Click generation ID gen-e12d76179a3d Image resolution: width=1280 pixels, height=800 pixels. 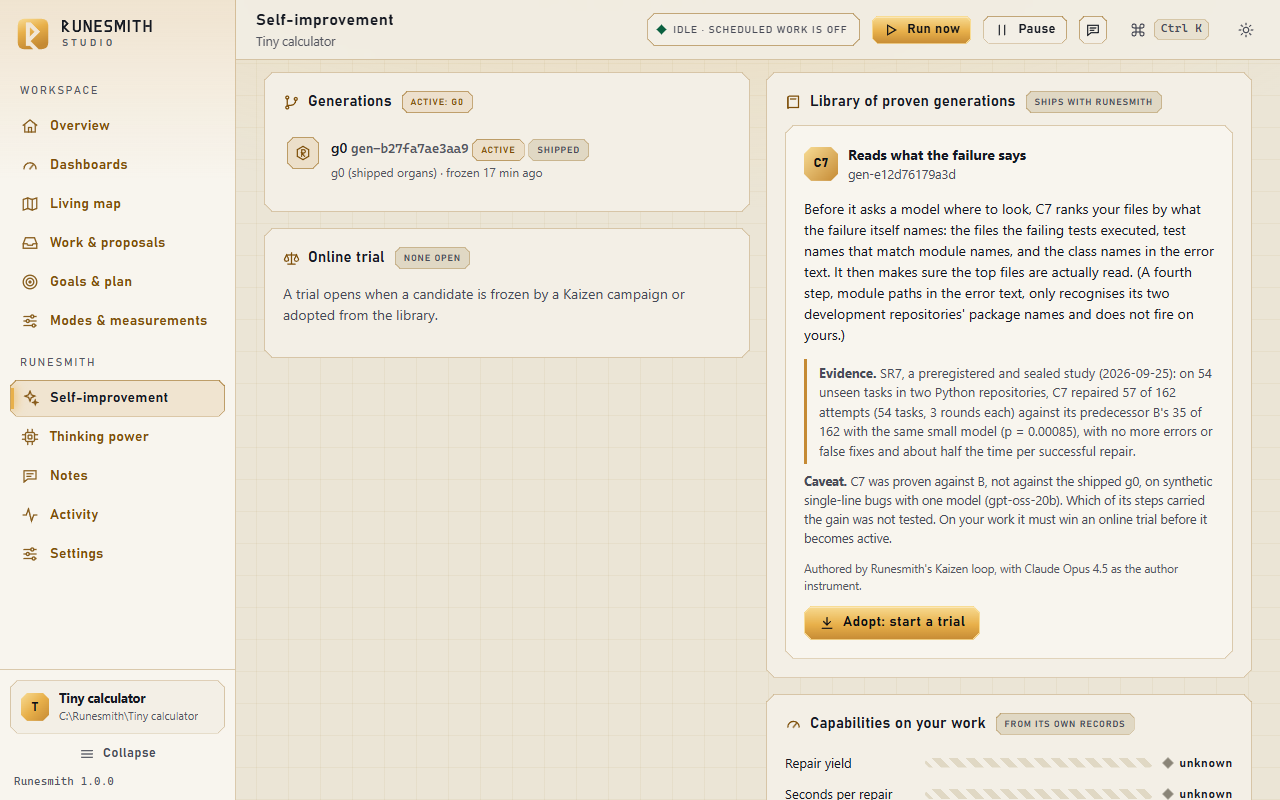(x=902, y=175)
